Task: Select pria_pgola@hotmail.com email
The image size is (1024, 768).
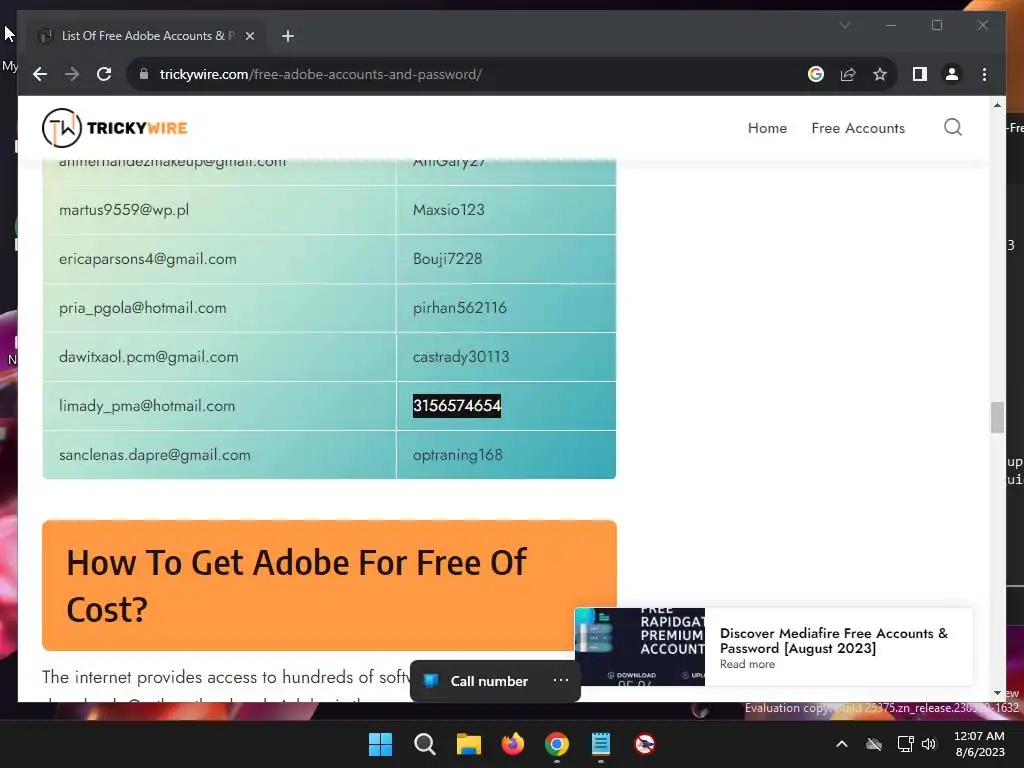Action: pyautogui.click(x=142, y=308)
